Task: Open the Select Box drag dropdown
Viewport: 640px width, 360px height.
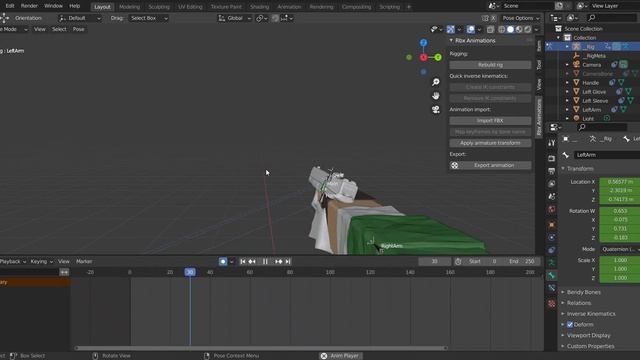Action: [149, 18]
